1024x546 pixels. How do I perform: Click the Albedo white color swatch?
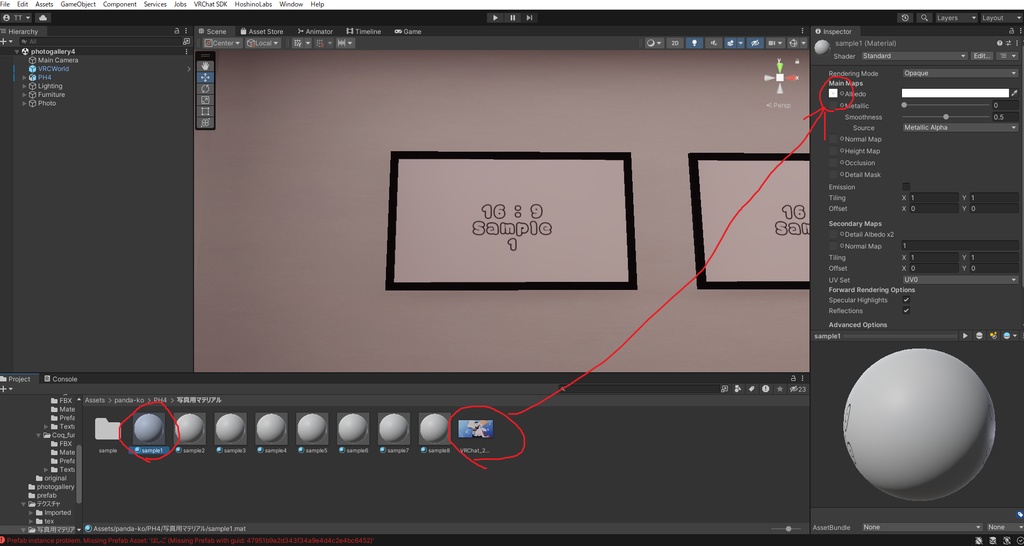(x=955, y=93)
